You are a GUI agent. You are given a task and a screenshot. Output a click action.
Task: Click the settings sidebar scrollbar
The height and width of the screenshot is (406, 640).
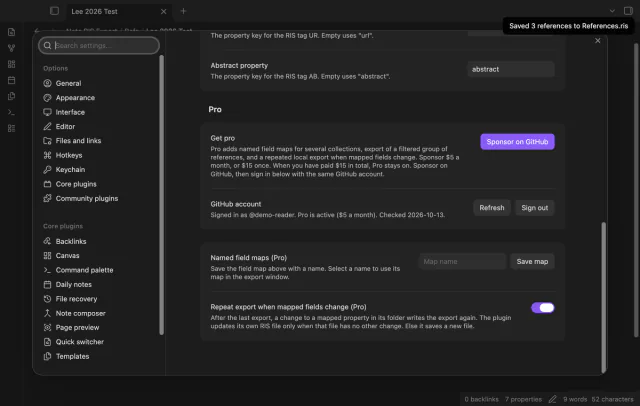[161, 195]
